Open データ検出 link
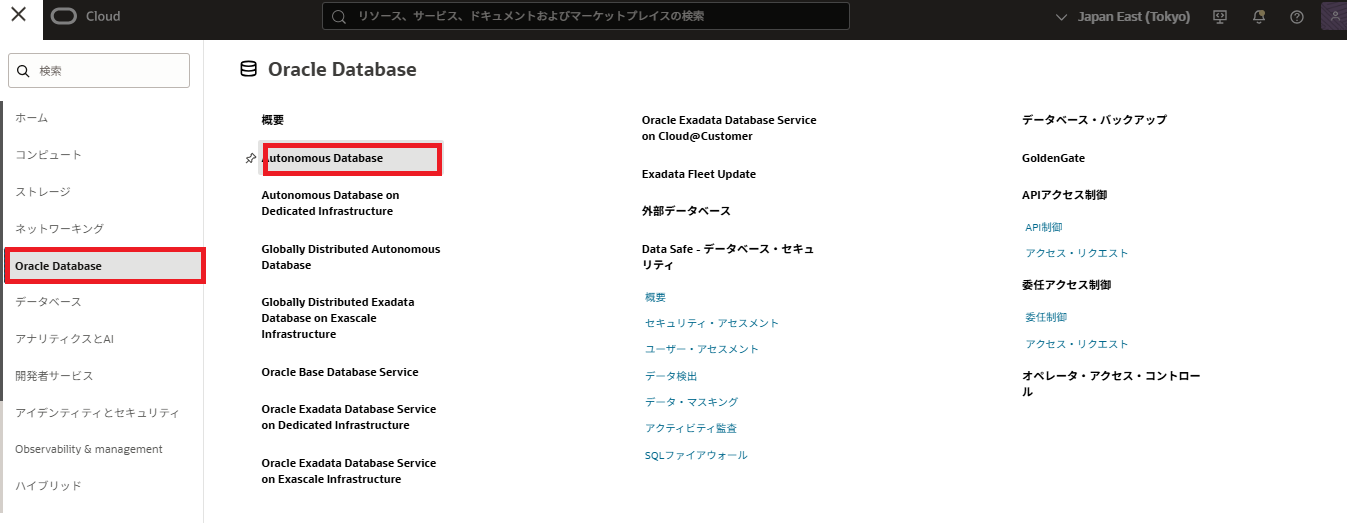The width and height of the screenshot is (1347, 523). pyautogui.click(x=671, y=376)
